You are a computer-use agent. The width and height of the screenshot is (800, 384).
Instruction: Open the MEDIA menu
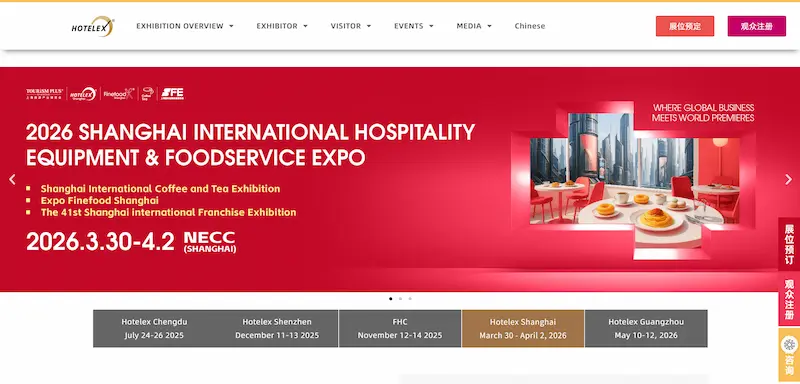pyautogui.click(x=469, y=26)
